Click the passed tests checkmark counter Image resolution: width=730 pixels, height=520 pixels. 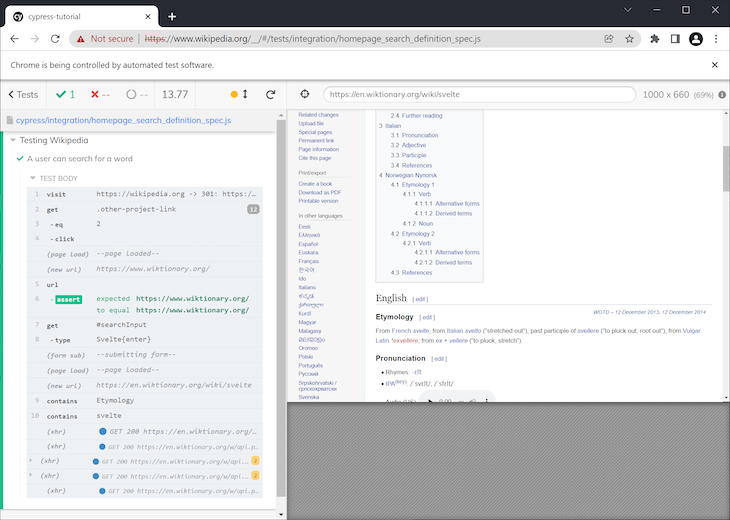click(66, 95)
